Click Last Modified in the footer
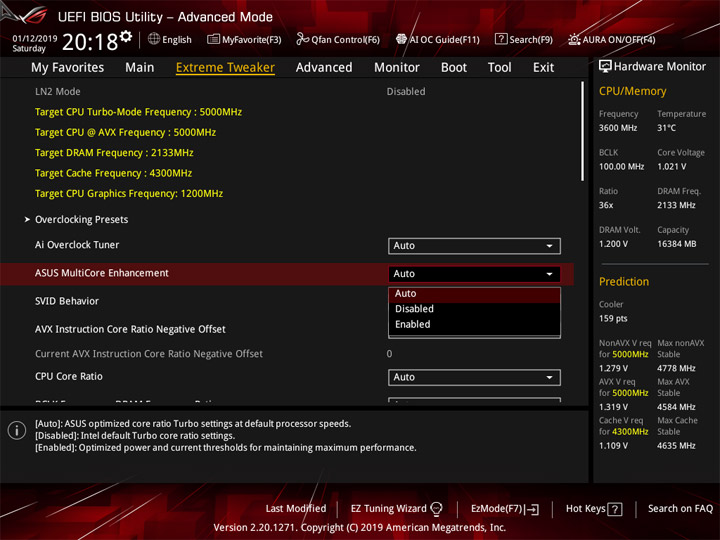Viewport: 720px width, 540px height. pos(296,509)
